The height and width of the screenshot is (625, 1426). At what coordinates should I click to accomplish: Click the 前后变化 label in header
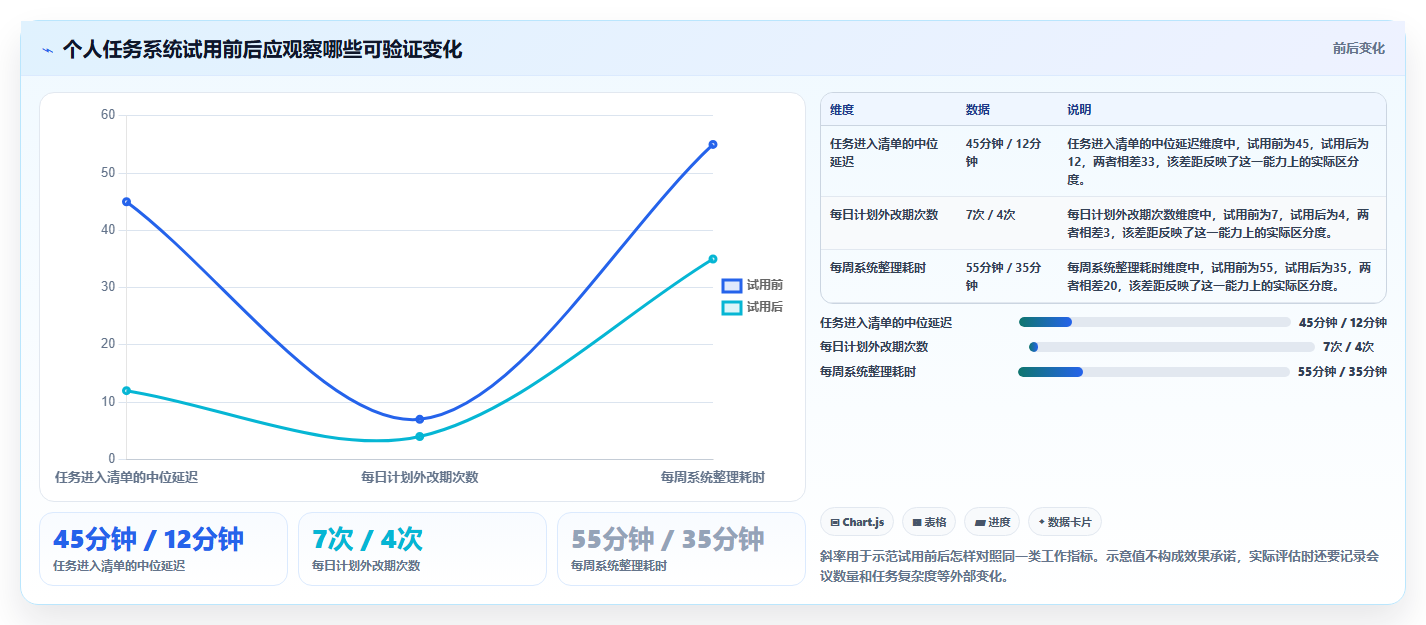(x=1358, y=48)
